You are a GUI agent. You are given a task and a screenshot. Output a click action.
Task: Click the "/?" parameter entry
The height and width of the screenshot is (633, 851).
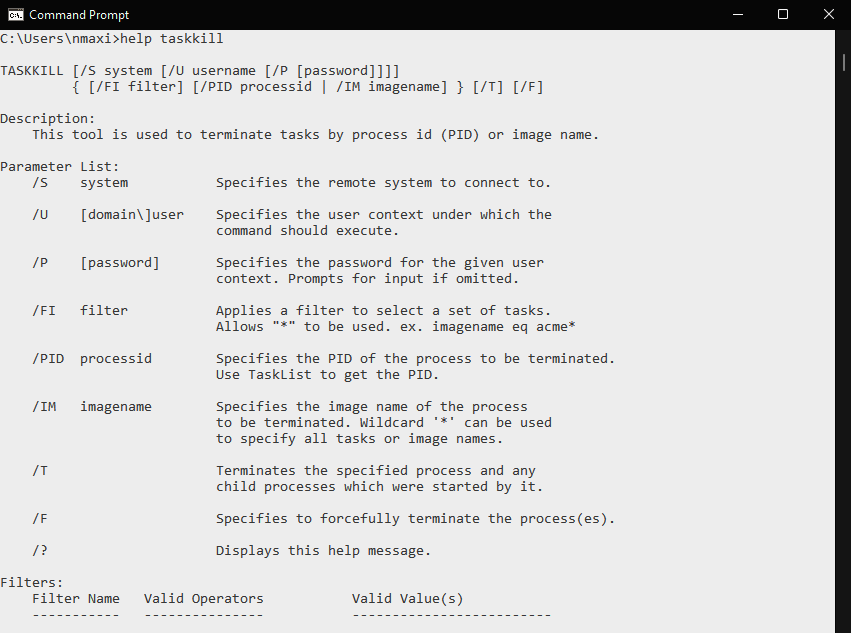tap(40, 551)
